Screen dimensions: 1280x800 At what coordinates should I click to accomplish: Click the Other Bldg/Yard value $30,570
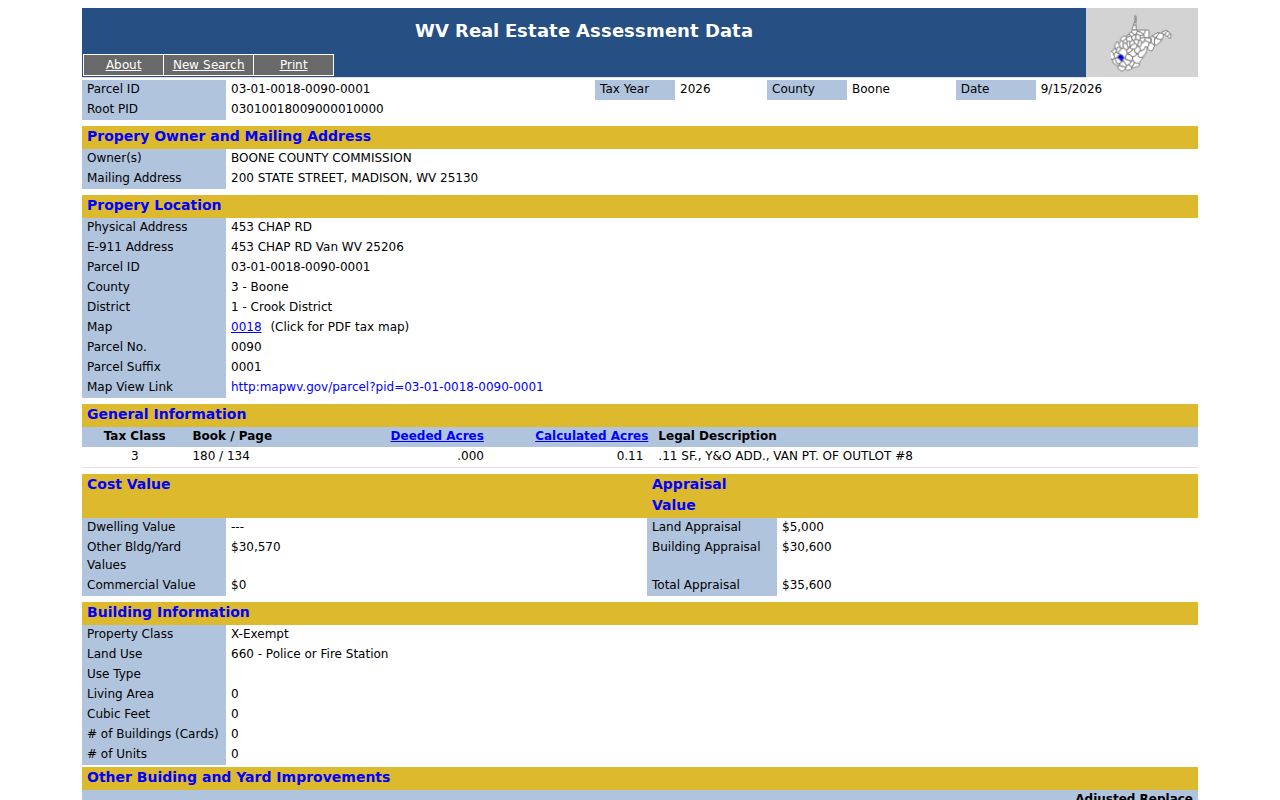256,547
